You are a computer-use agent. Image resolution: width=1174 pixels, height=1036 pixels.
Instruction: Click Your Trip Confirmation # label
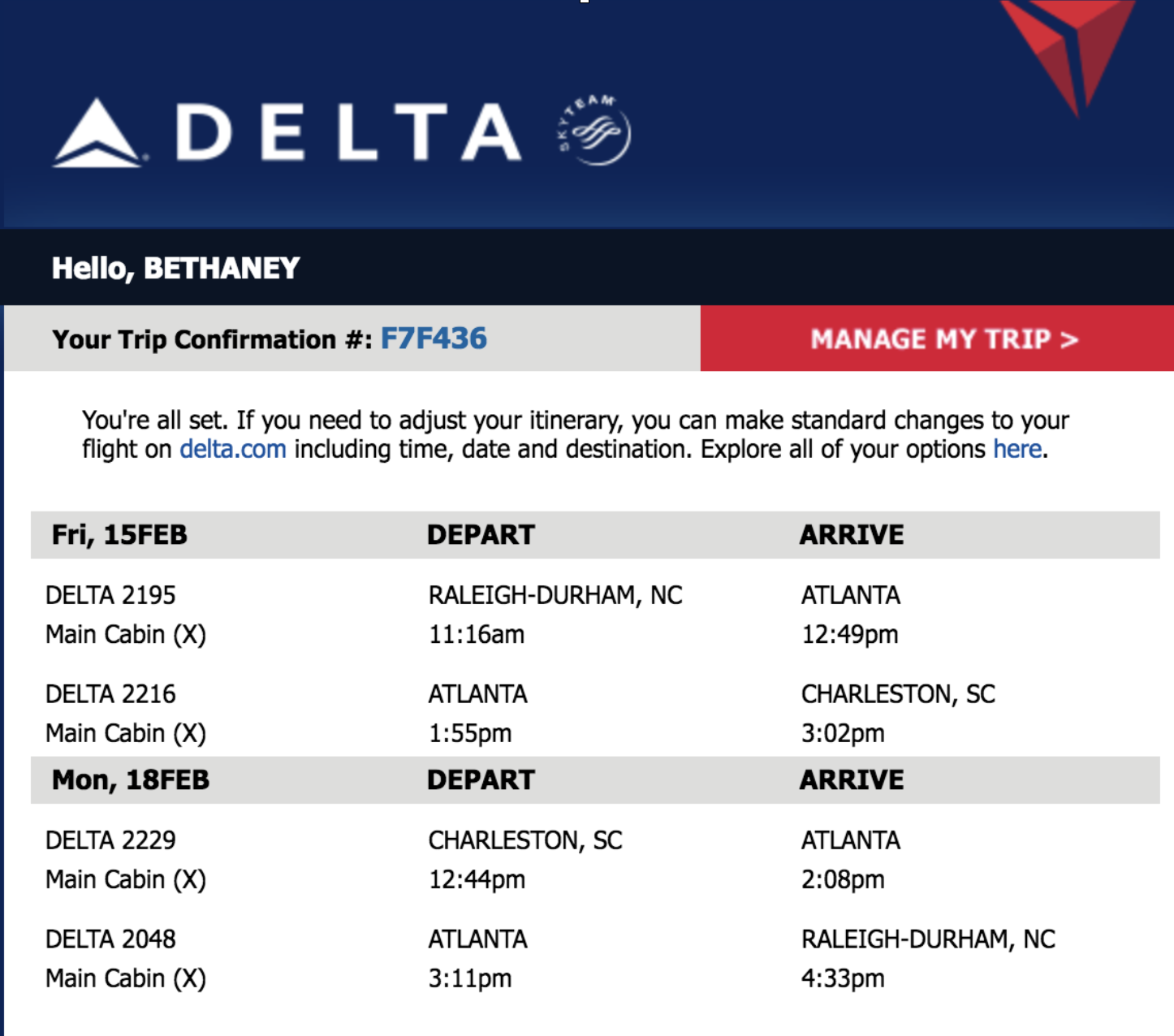[212, 339]
